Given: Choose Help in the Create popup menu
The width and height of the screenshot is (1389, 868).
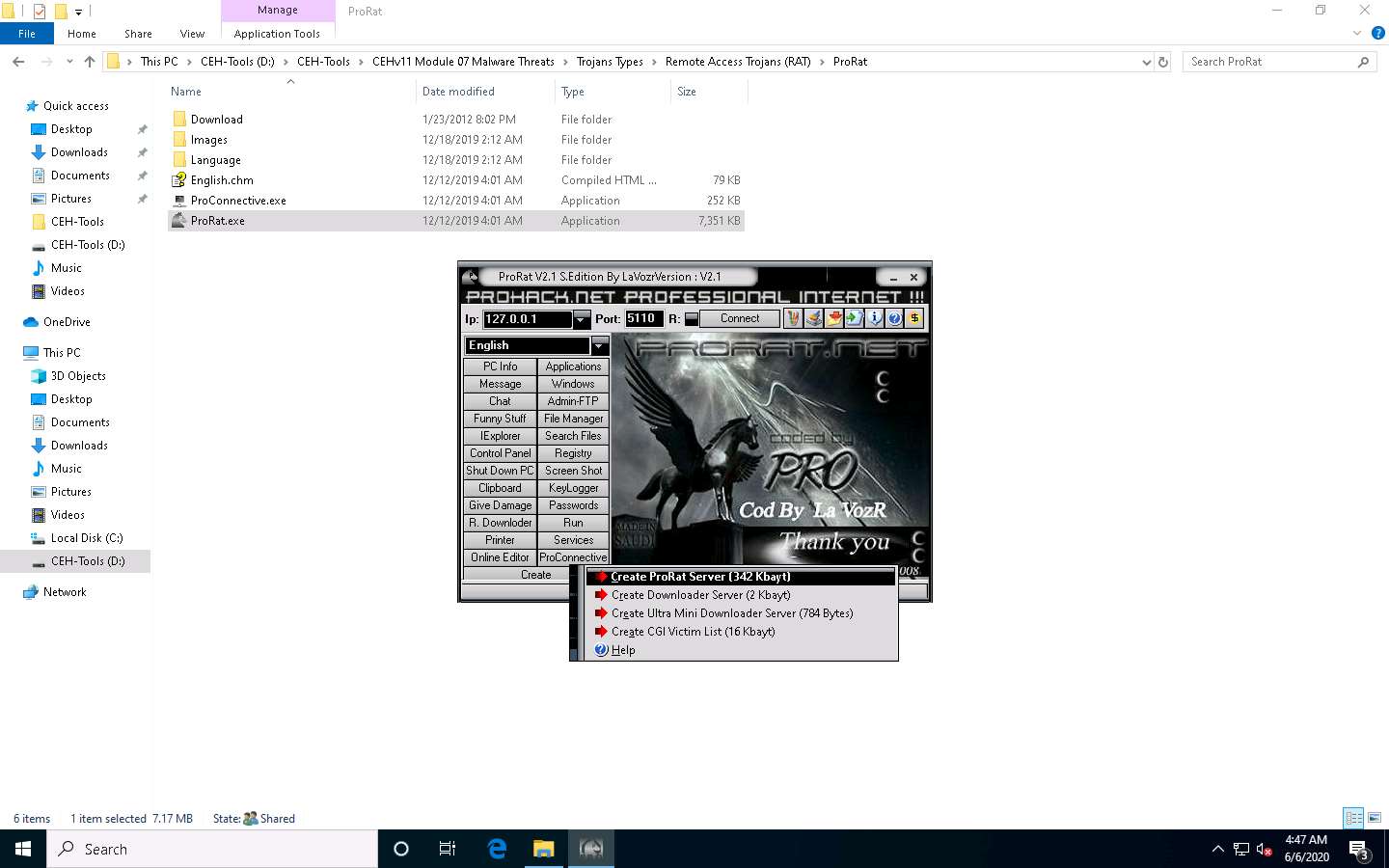Looking at the screenshot, I should pos(741,650).
